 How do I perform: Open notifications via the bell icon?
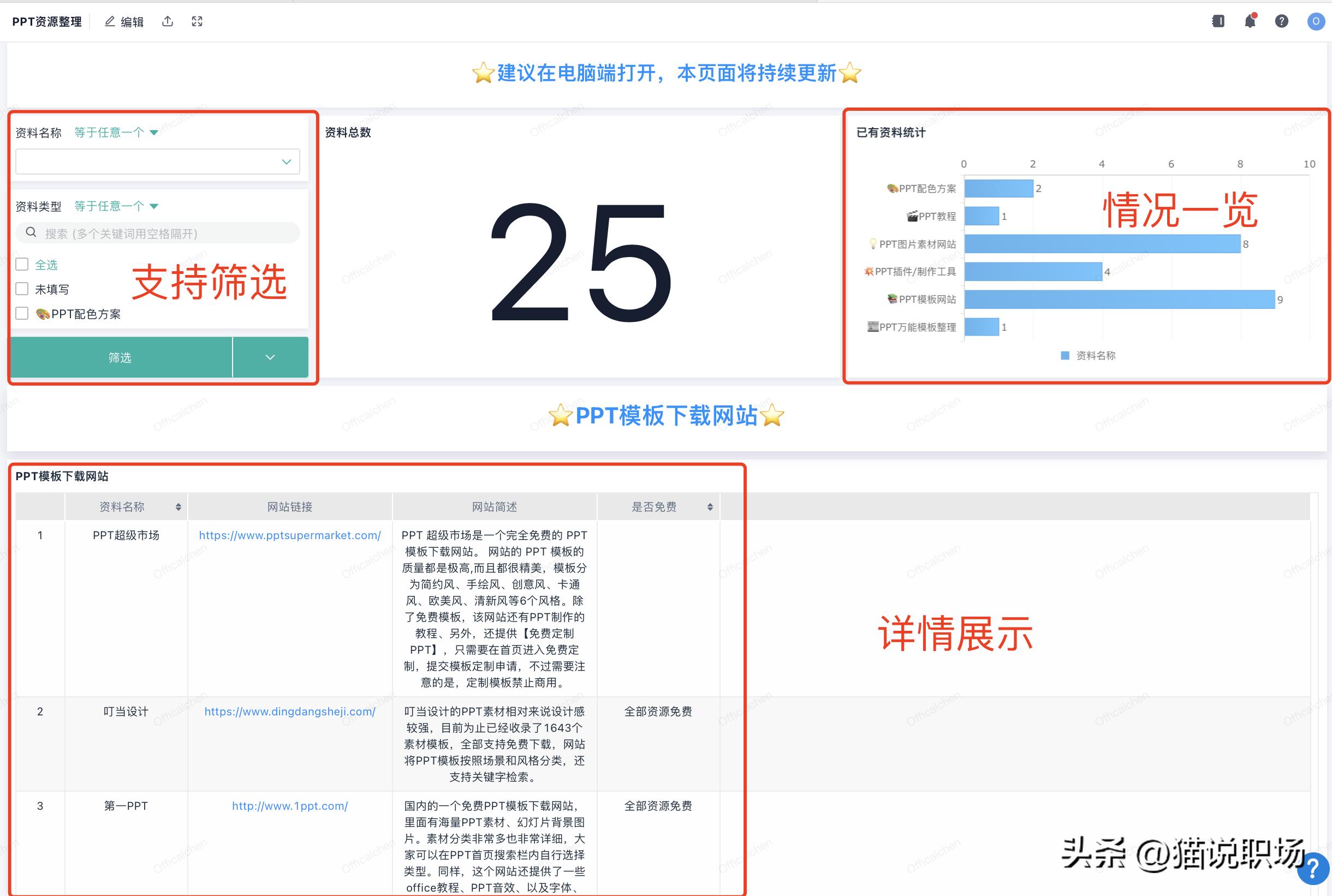1250,21
